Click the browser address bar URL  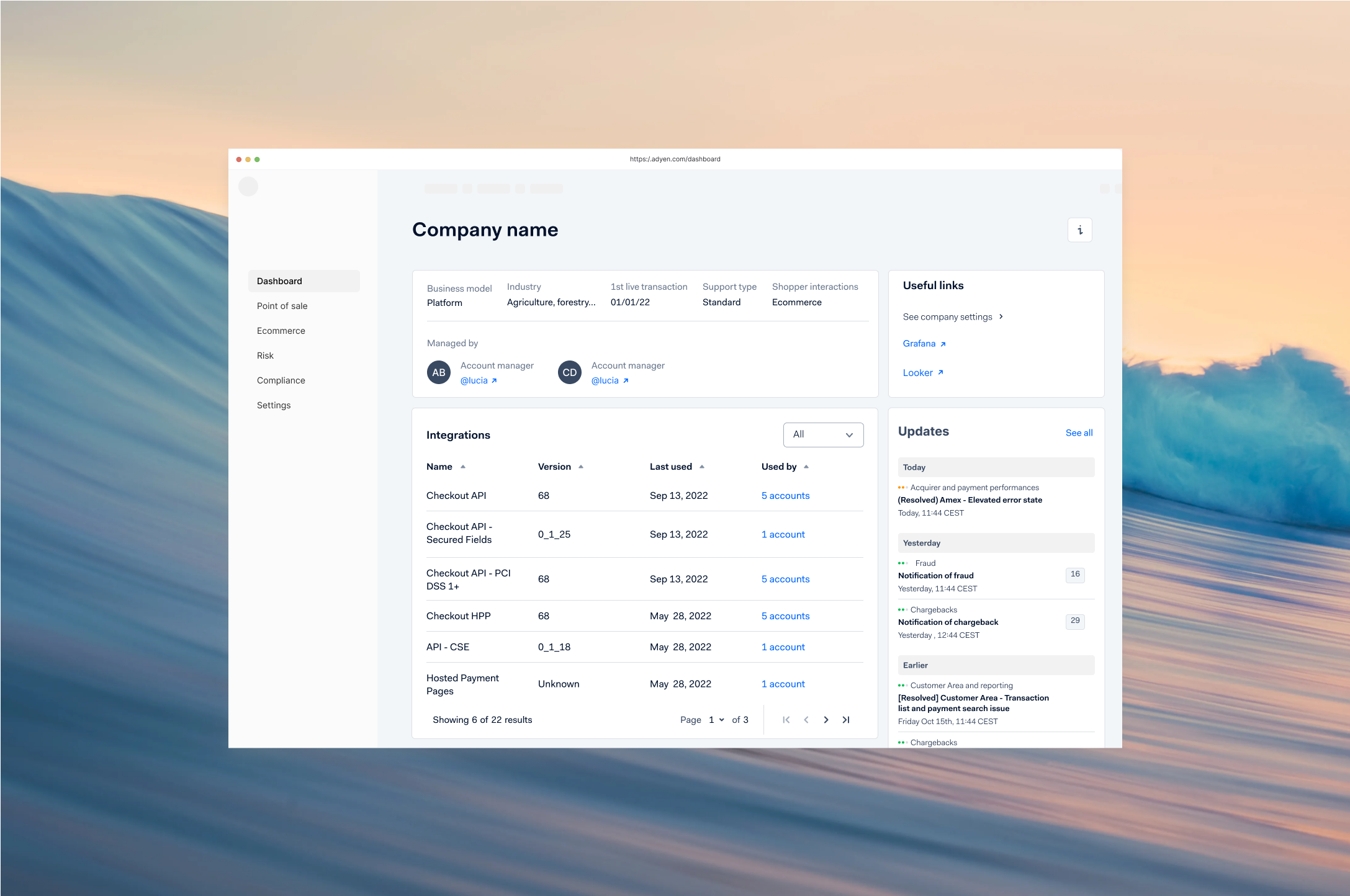point(675,159)
